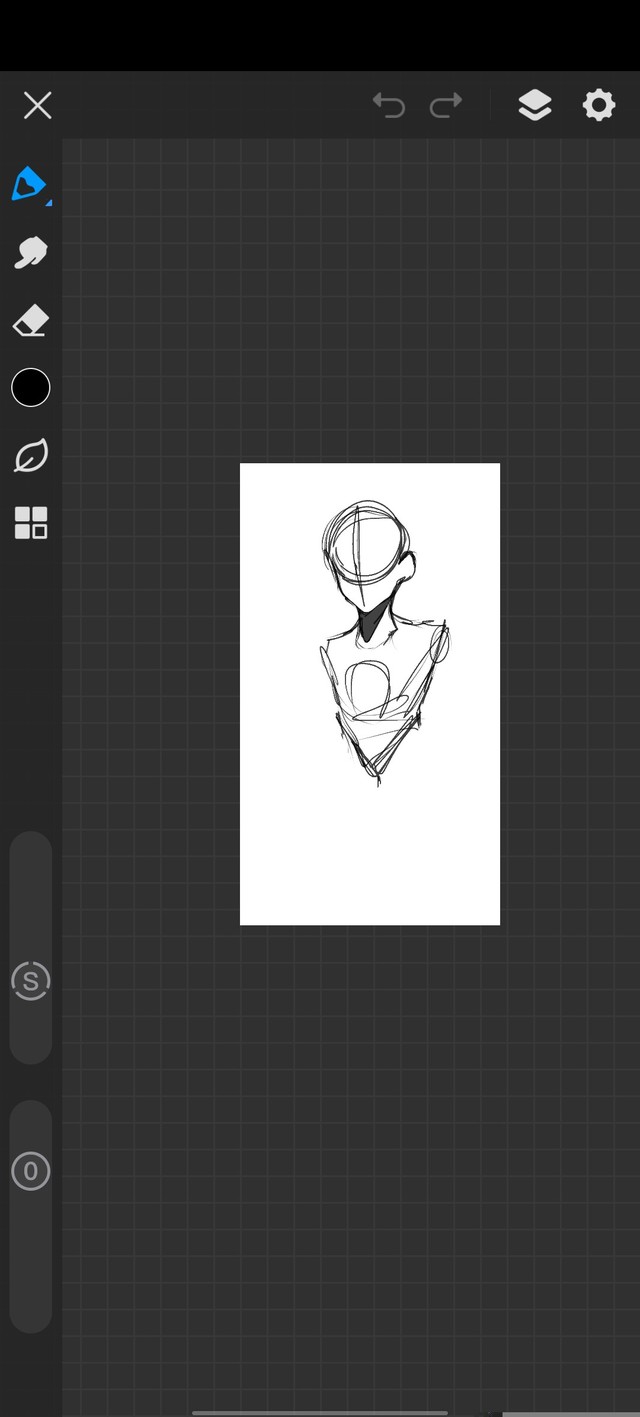Open the leaf-shaped tool icon
This screenshot has width=640, height=1417.
tap(31, 456)
